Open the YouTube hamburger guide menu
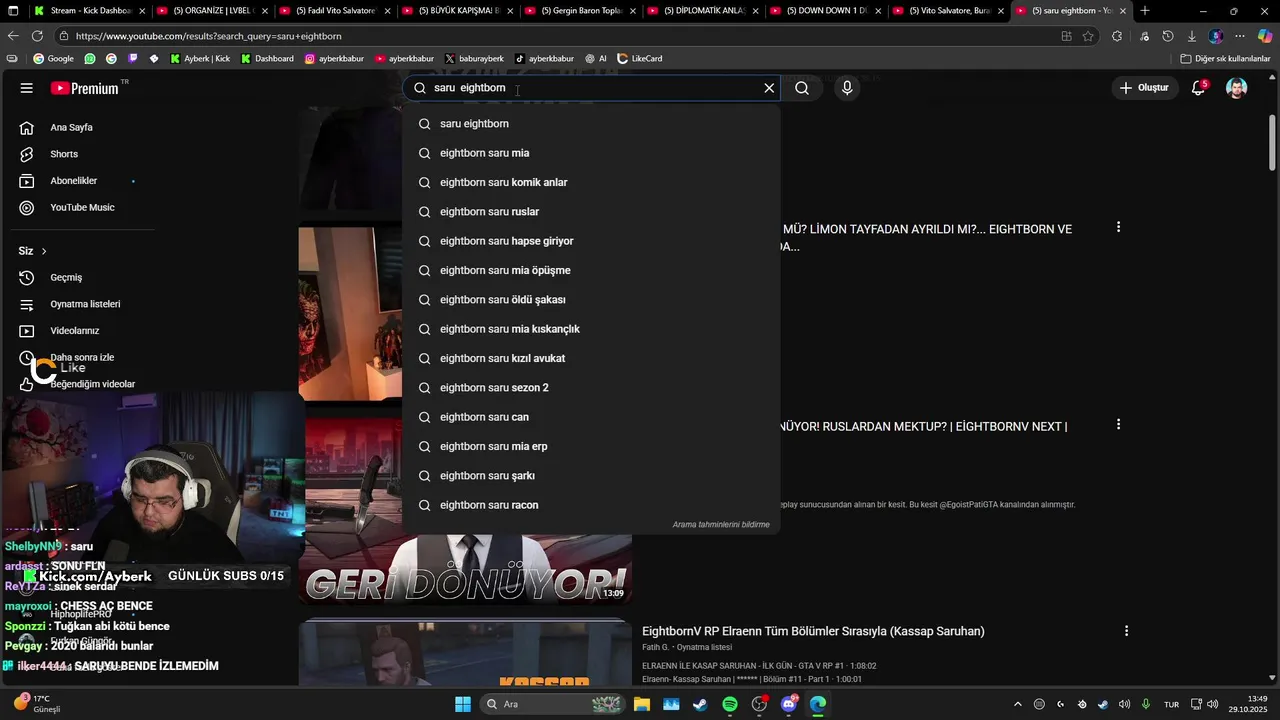1280x720 pixels. [26, 88]
